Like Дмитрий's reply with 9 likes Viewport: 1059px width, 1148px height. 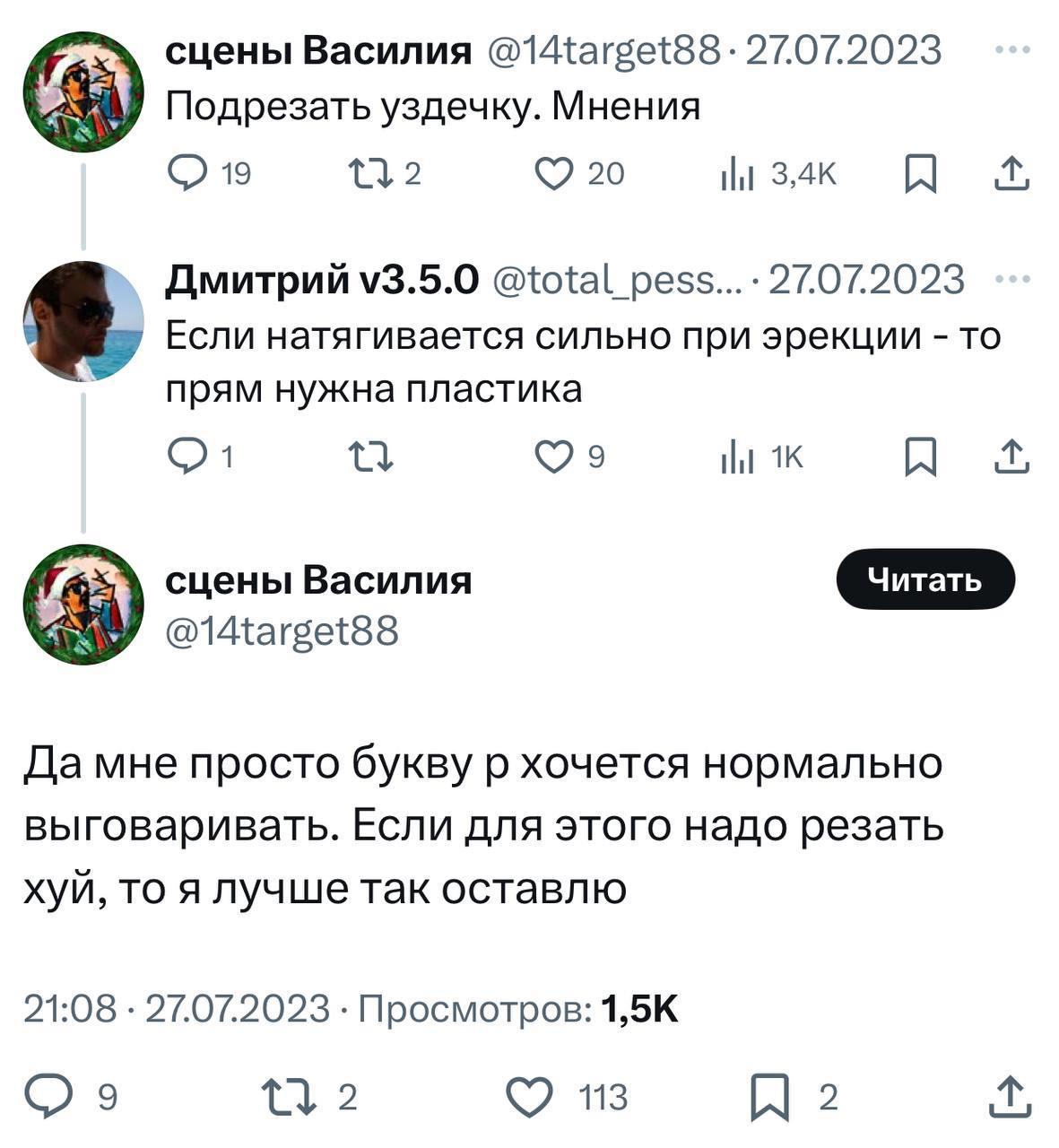pos(554,458)
